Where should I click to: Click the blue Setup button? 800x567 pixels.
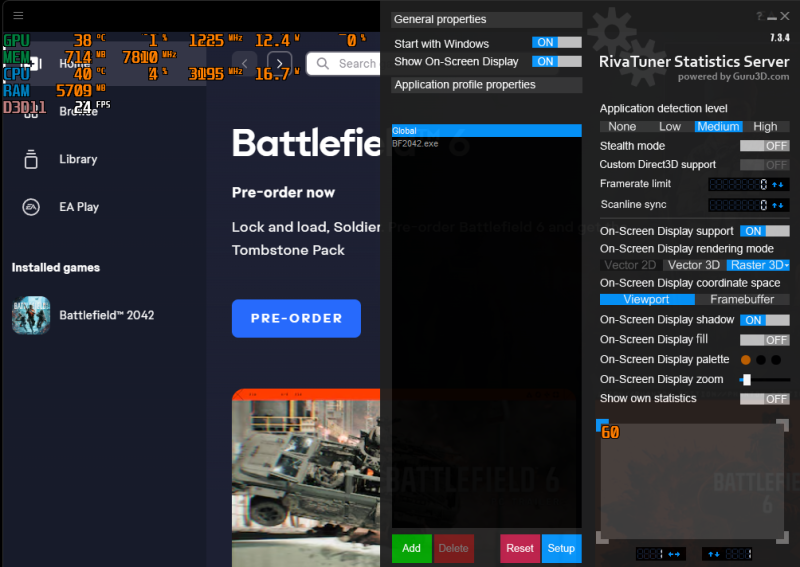coord(561,548)
